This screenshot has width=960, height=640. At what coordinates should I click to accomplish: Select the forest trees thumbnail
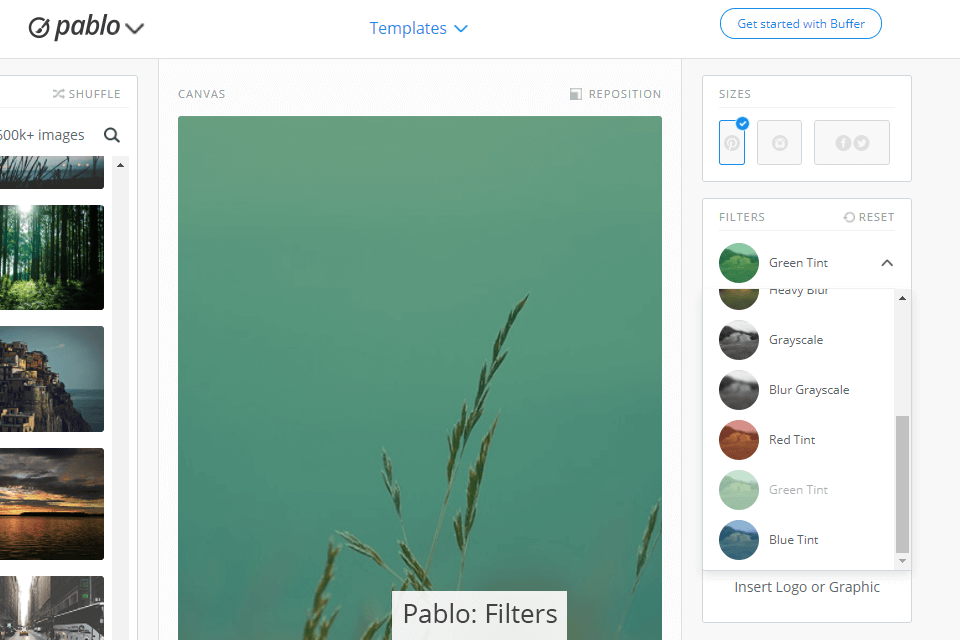tap(51, 257)
